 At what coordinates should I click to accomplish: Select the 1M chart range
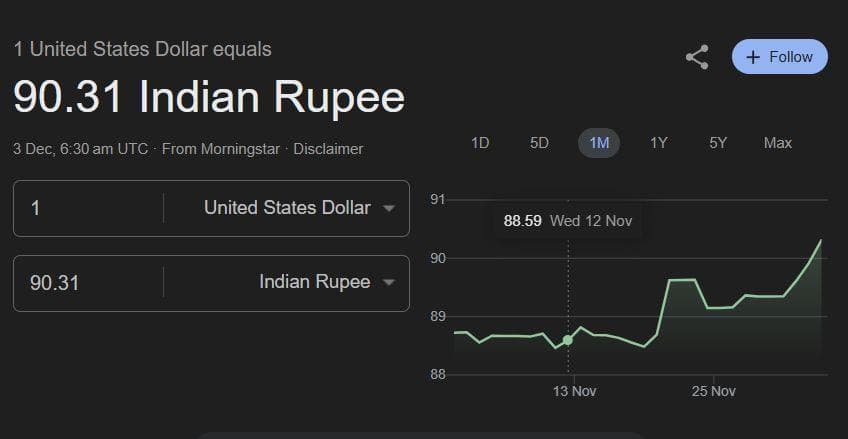(x=599, y=143)
